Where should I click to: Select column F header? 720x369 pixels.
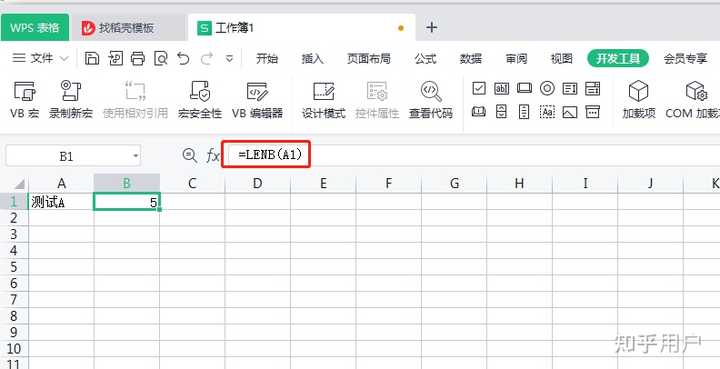coord(388,184)
